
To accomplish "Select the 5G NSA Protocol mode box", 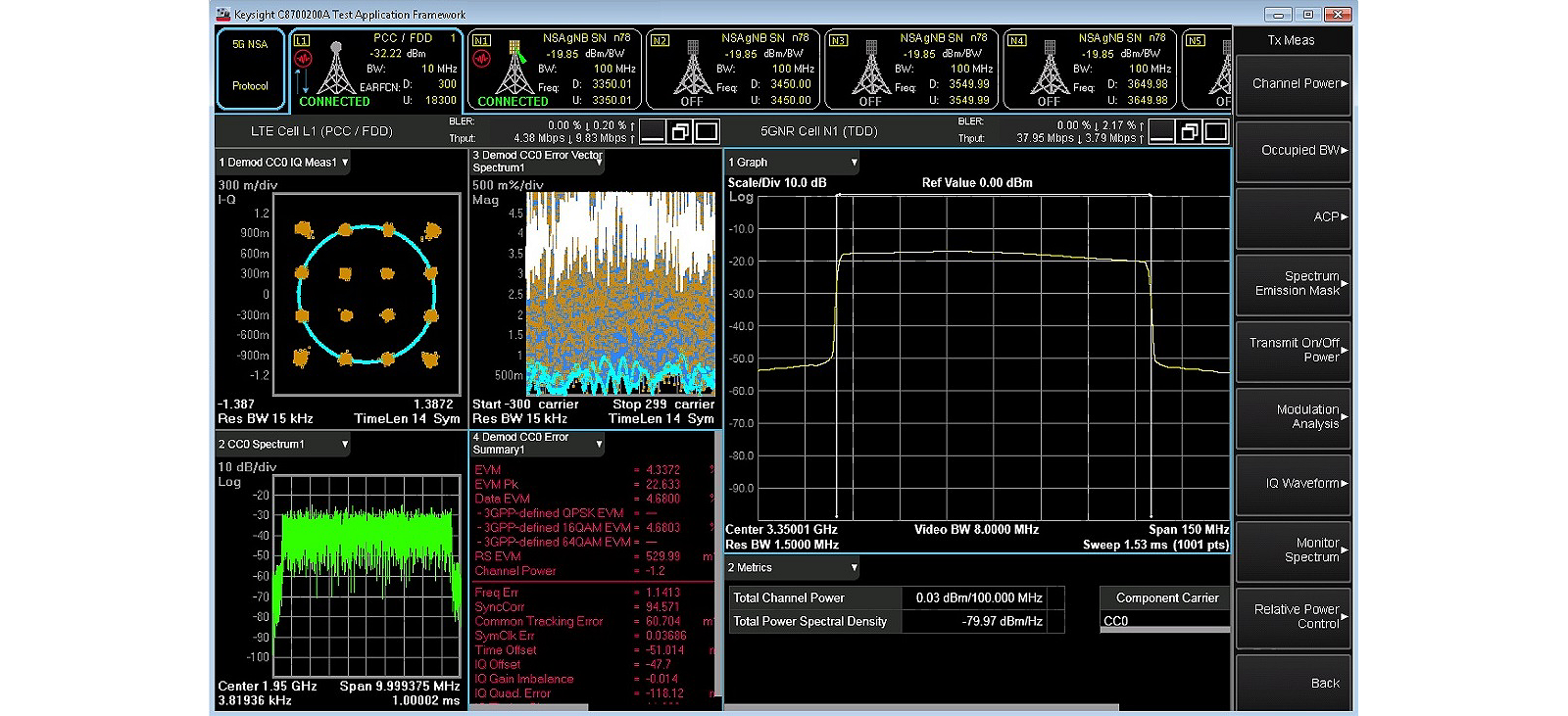I will point(250,69).
